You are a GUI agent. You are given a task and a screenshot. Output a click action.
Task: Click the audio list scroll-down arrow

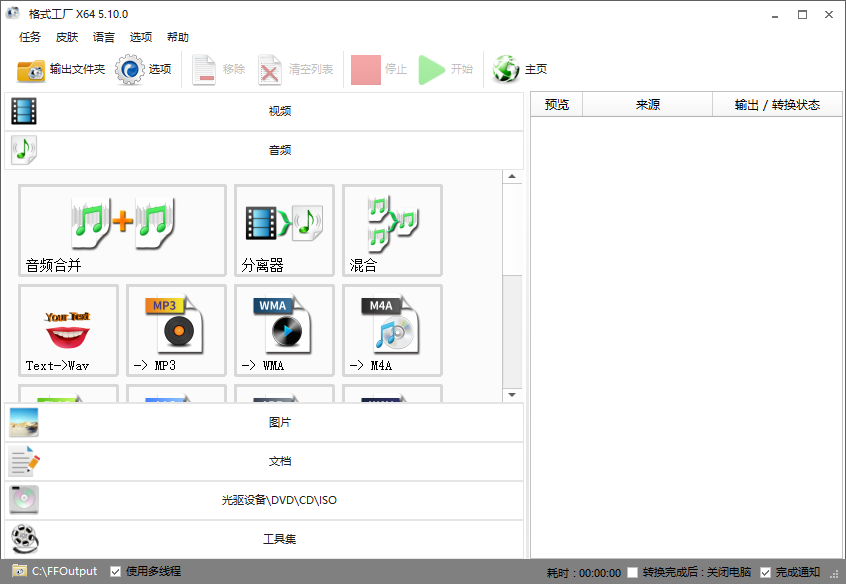512,395
